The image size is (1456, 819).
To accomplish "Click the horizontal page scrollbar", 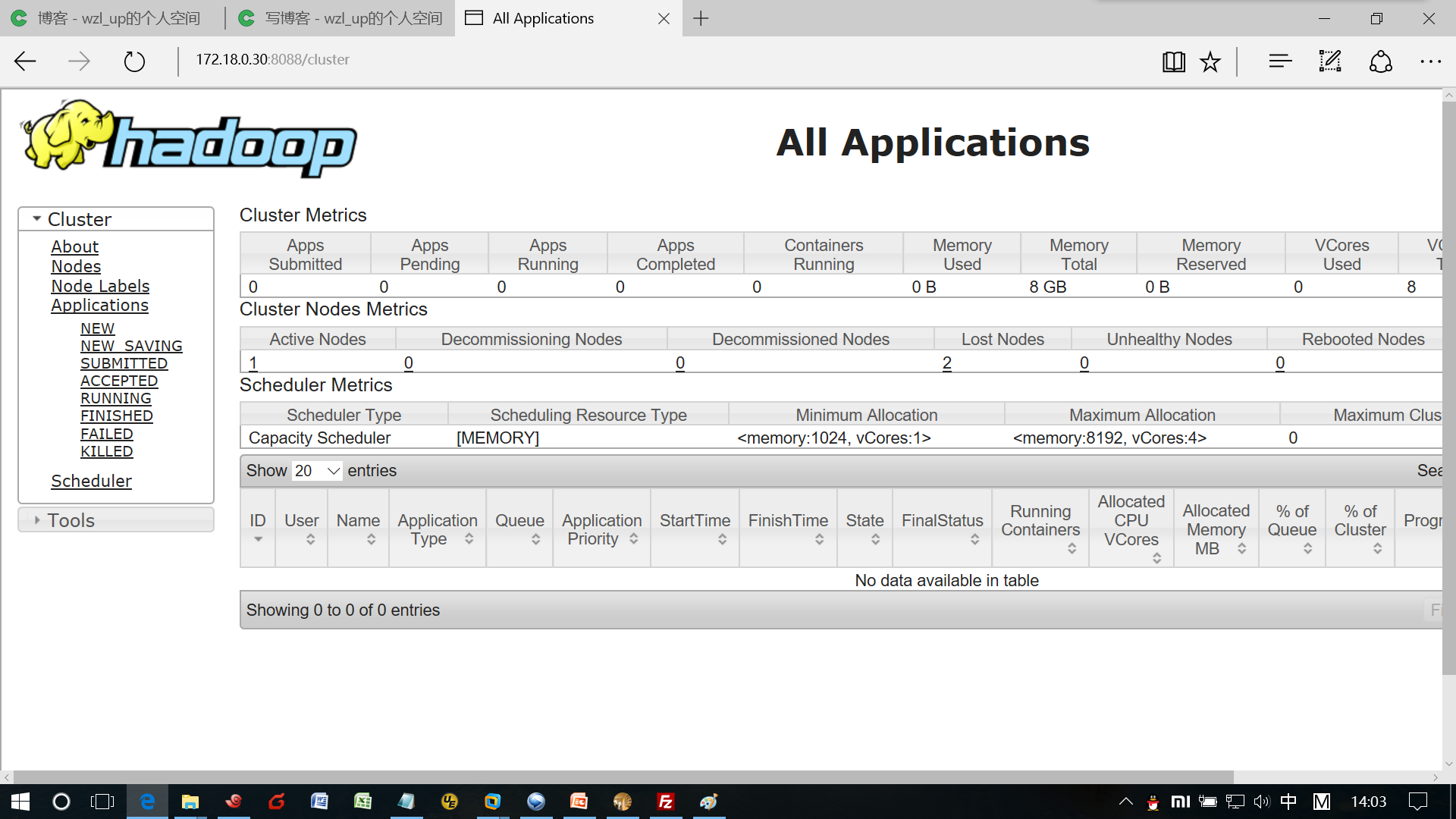I will coord(623,777).
